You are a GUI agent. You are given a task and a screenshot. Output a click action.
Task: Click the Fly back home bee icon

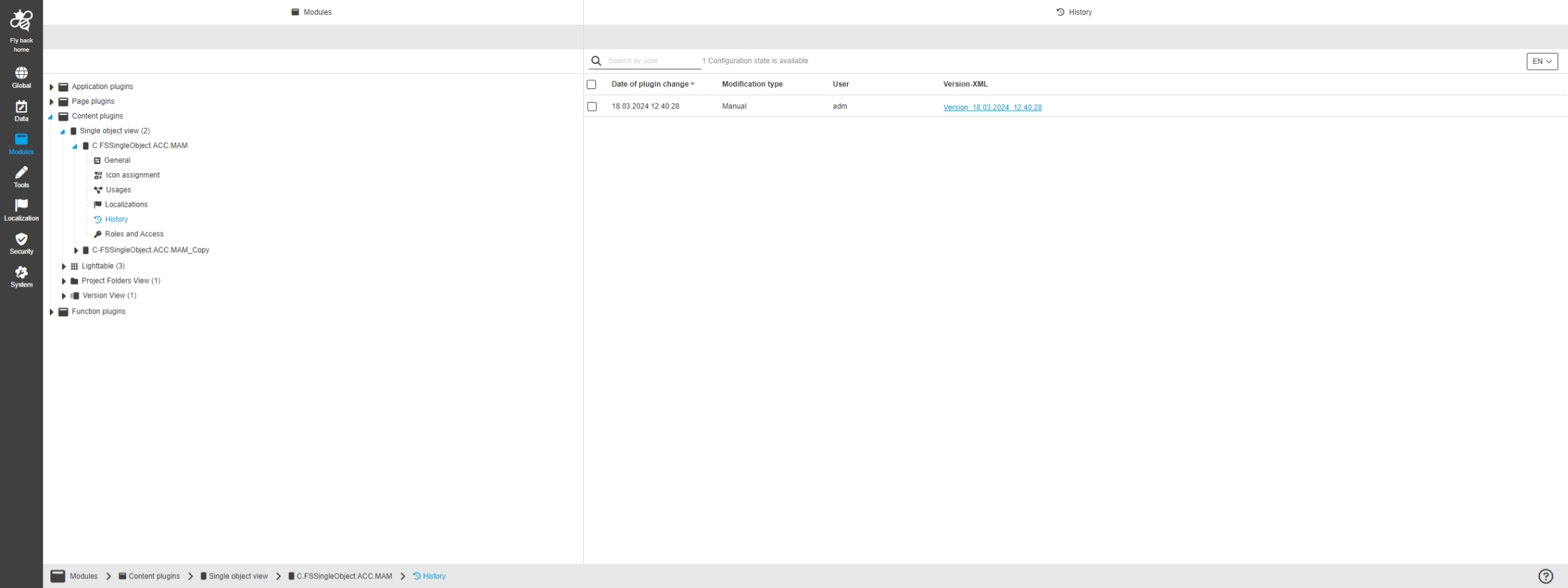click(x=21, y=21)
